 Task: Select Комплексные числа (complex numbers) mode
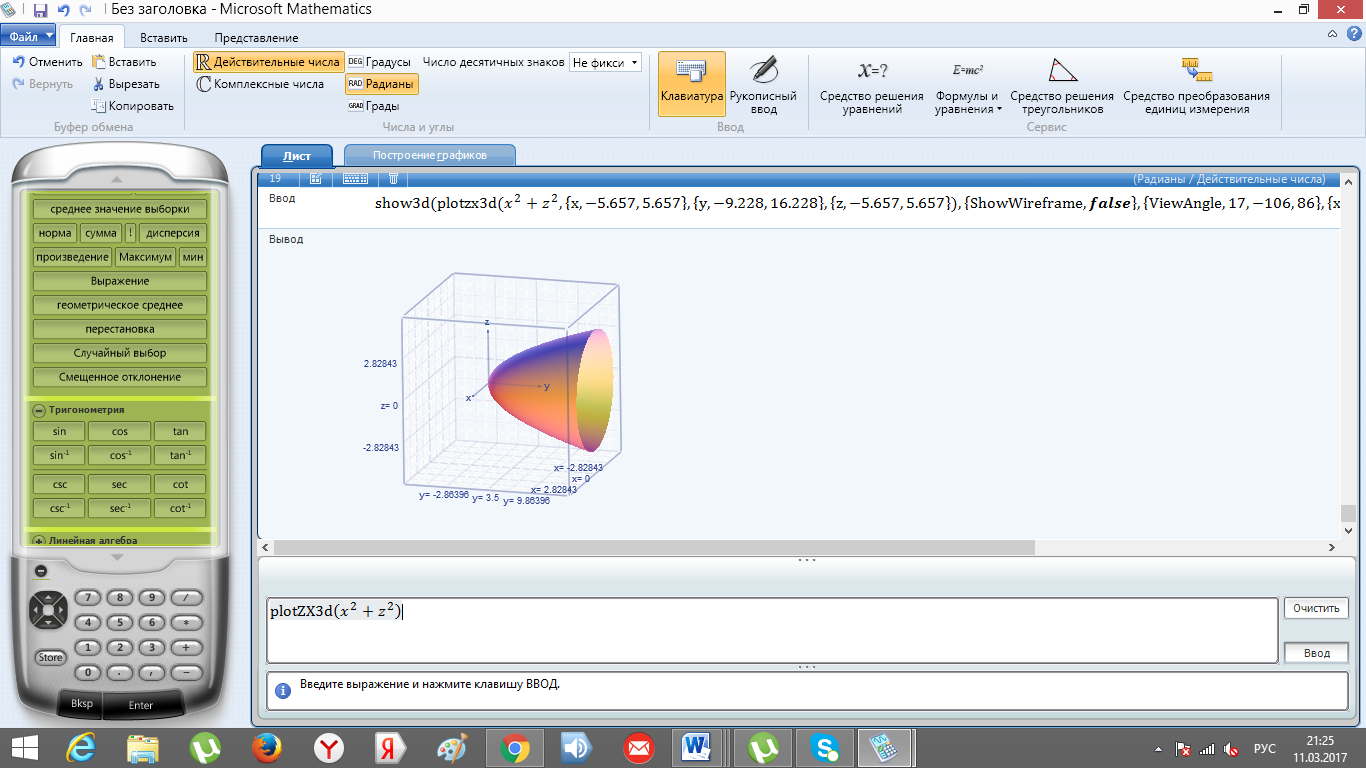point(261,84)
